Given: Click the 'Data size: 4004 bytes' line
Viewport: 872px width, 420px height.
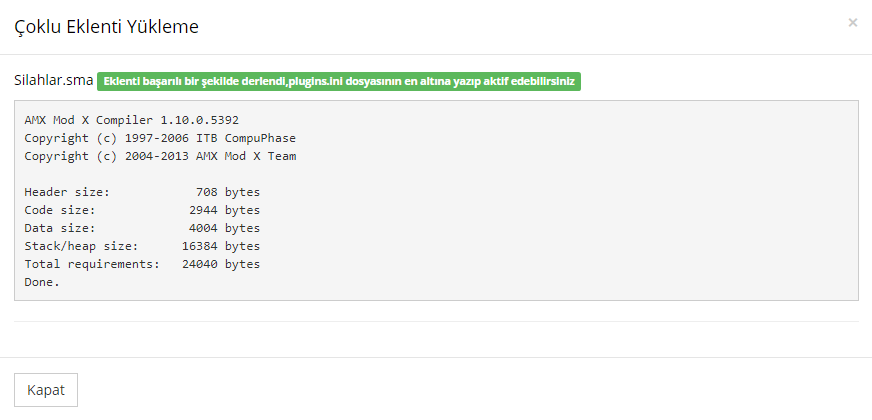Looking at the screenshot, I should (x=142, y=228).
